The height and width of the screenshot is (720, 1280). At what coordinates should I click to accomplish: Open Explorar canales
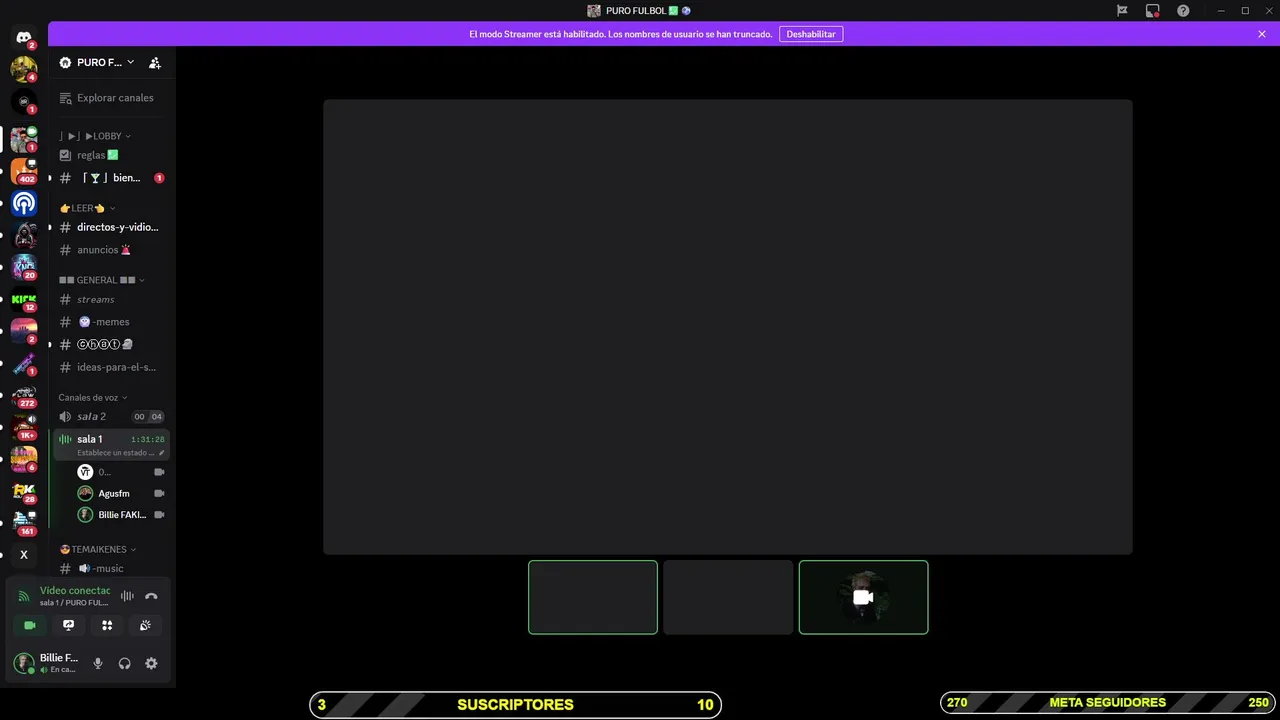(x=111, y=98)
